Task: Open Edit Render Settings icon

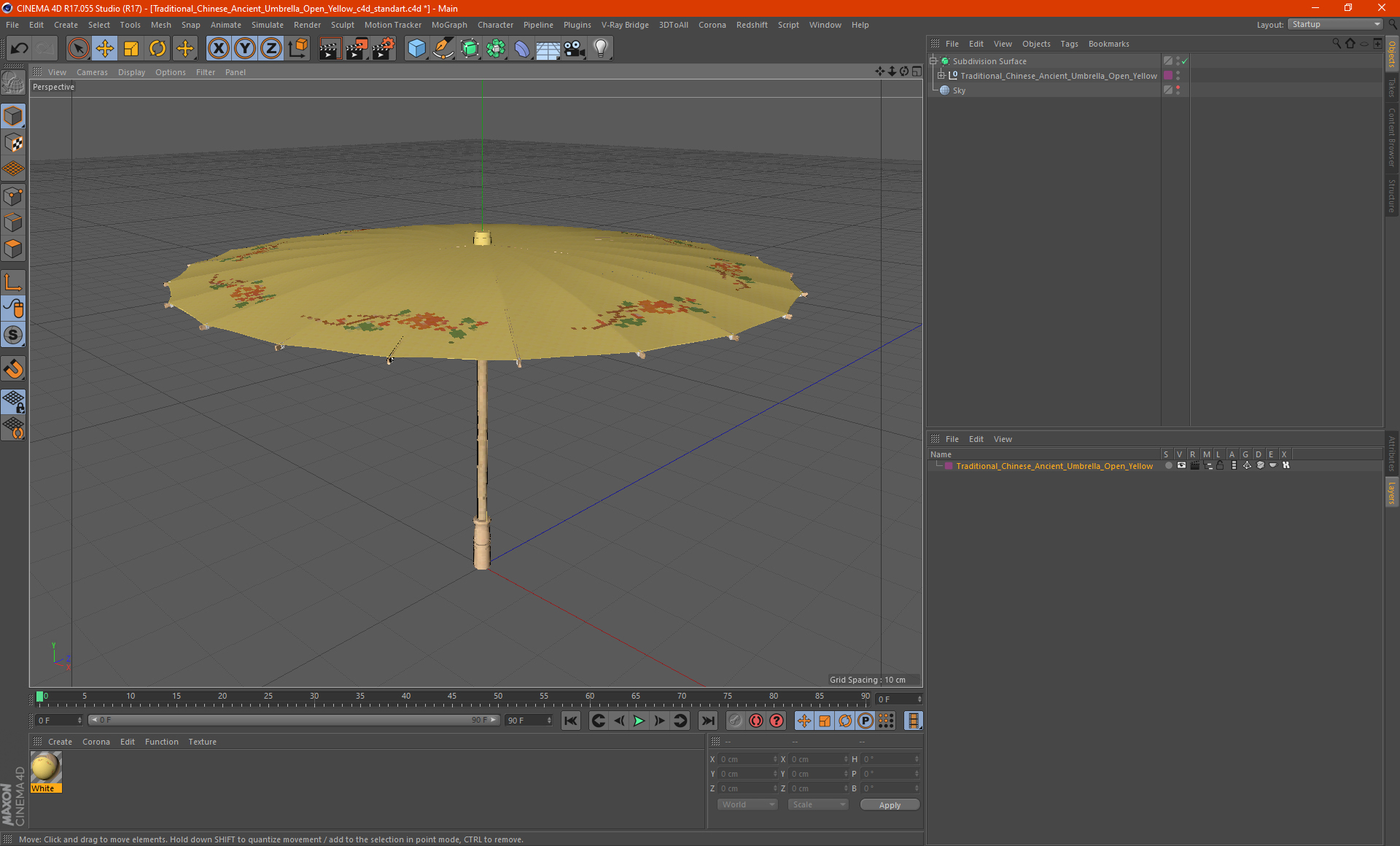Action: point(384,49)
